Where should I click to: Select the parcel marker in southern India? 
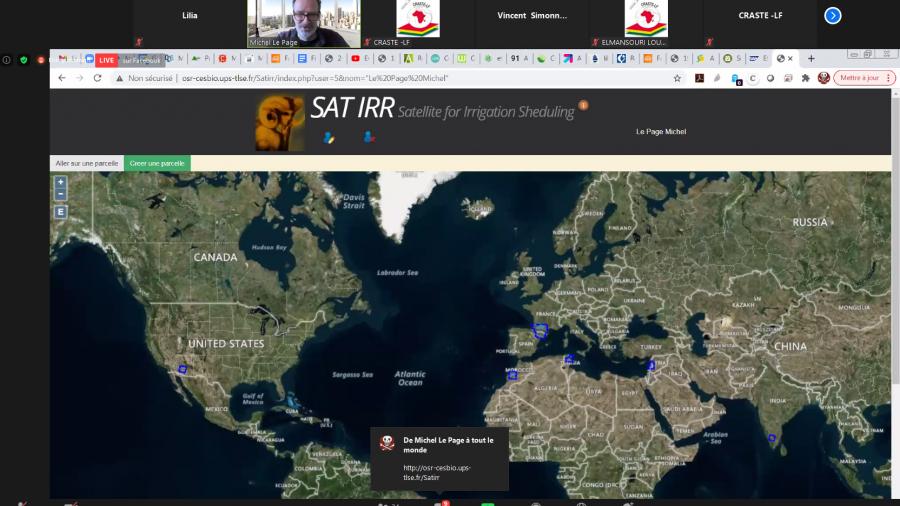pos(772,438)
